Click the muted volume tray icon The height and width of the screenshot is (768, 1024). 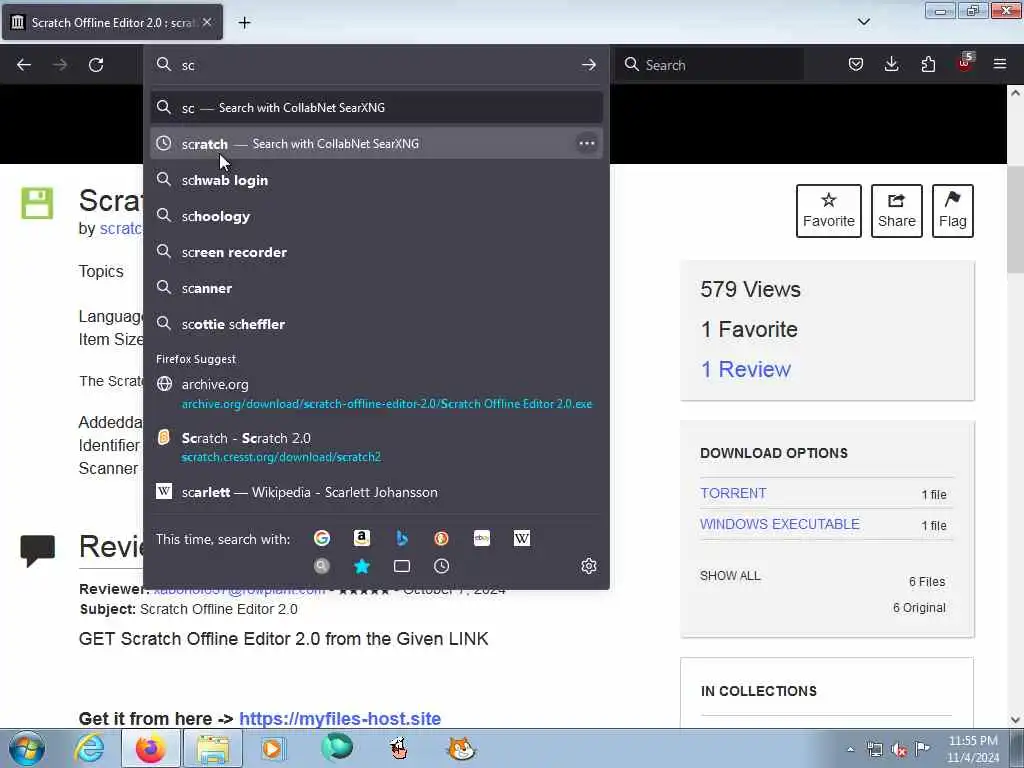pyautogui.click(x=899, y=749)
